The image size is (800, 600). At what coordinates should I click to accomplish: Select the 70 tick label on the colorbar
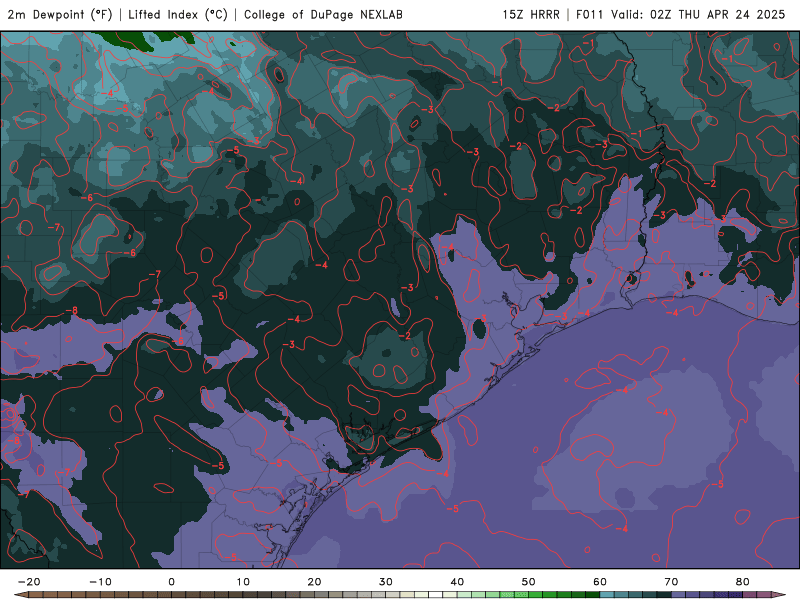[671, 582]
